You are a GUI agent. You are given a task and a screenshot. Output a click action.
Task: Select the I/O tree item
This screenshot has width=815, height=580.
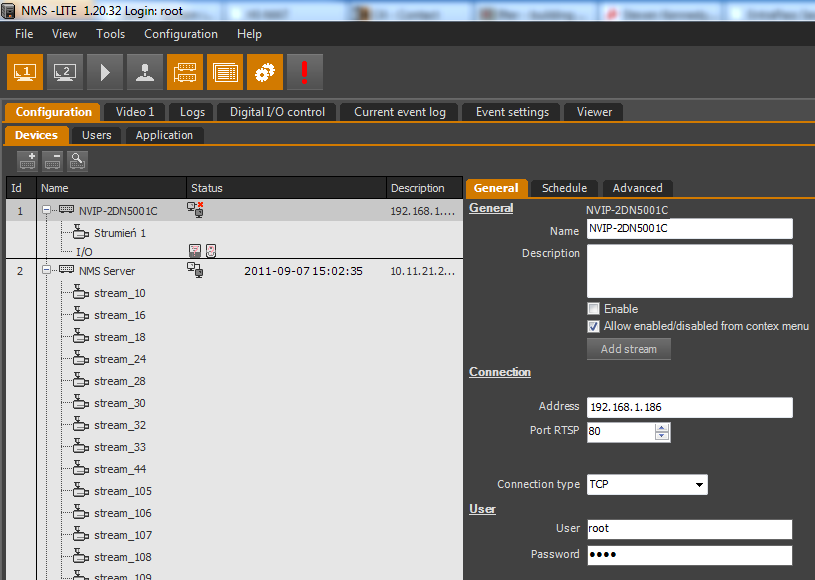coord(84,252)
